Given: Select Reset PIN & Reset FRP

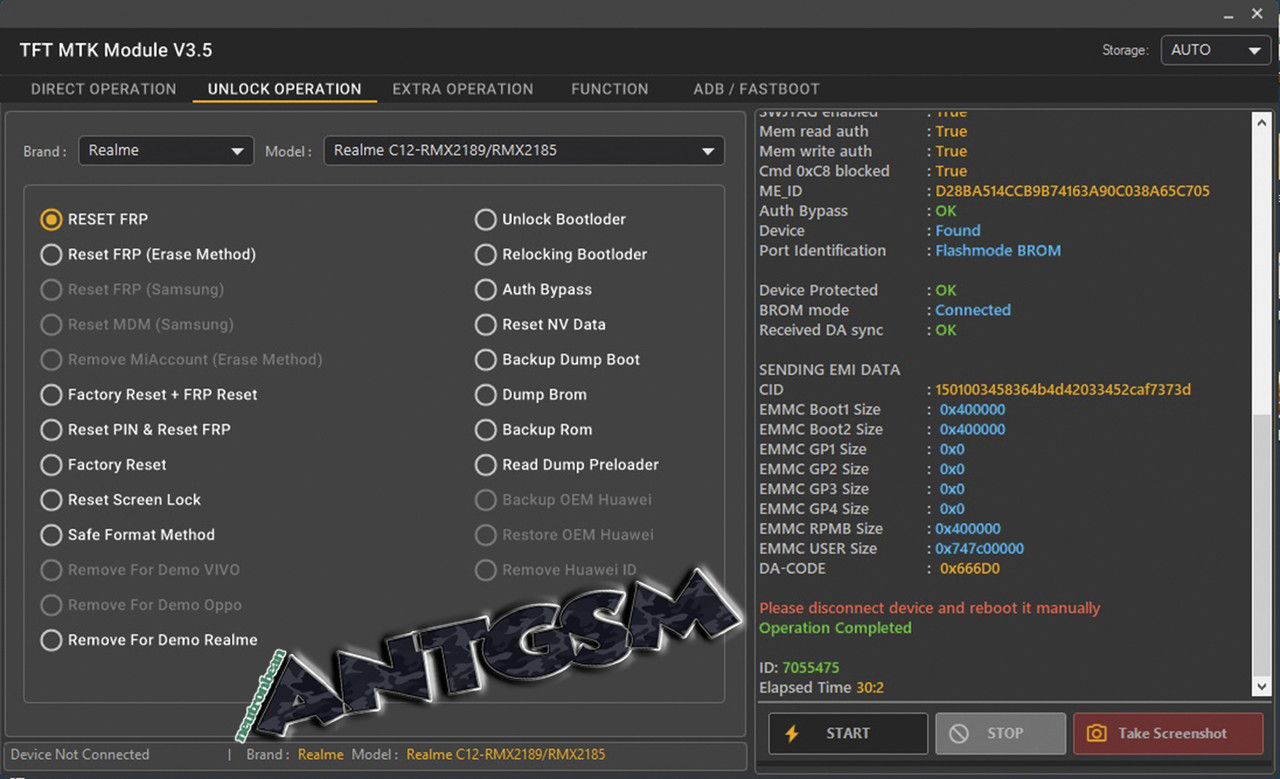Looking at the screenshot, I should (135, 429).
